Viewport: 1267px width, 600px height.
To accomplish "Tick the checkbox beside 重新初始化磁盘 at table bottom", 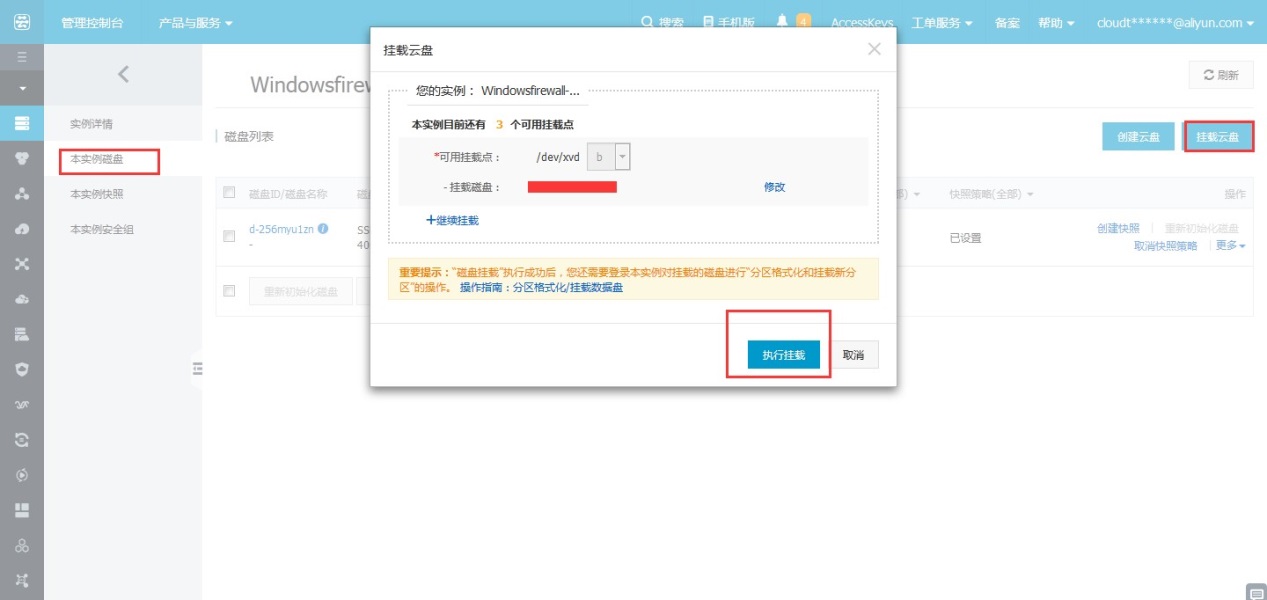I will point(229,291).
